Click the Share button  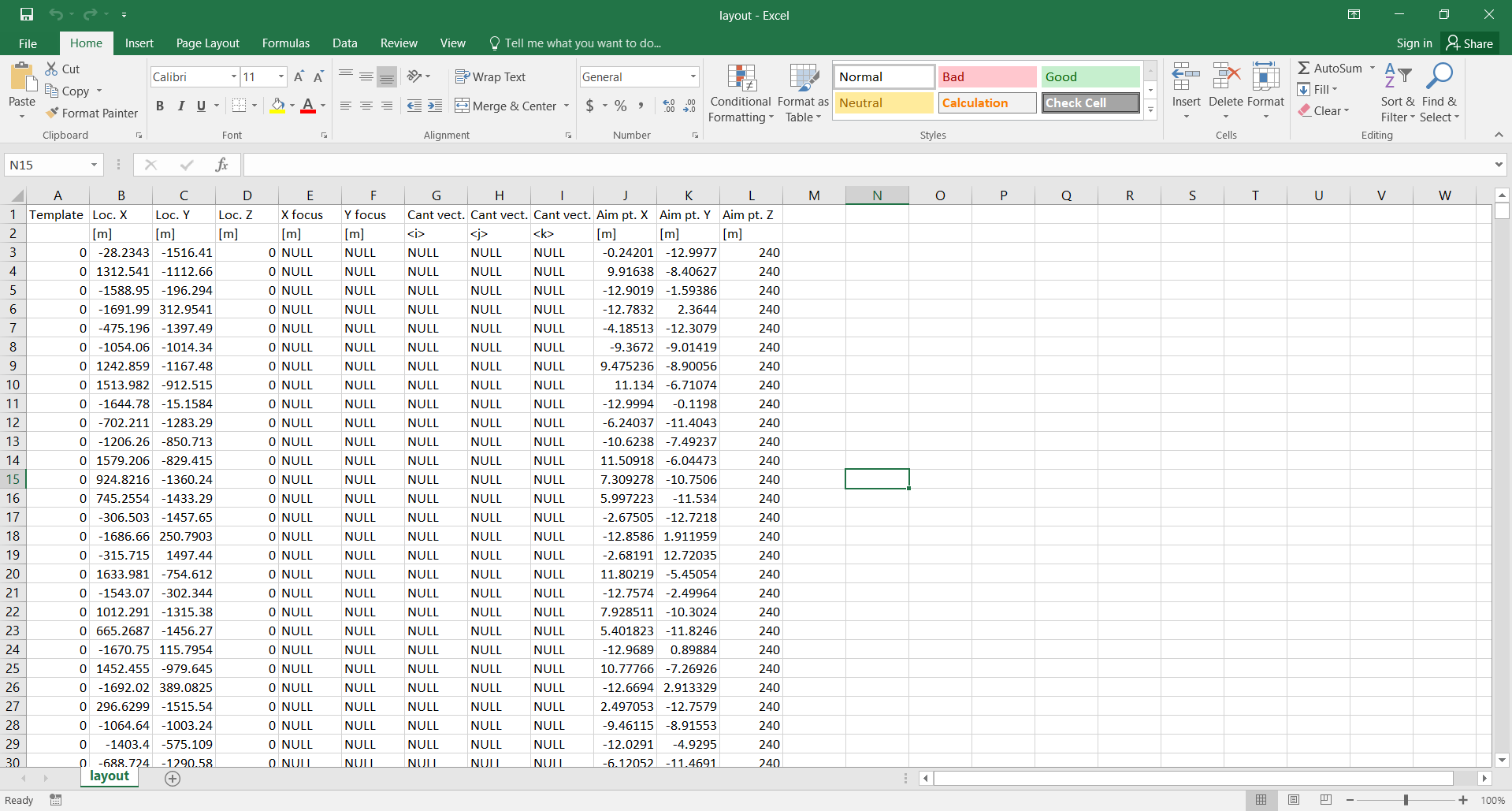(x=1470, y=43)
